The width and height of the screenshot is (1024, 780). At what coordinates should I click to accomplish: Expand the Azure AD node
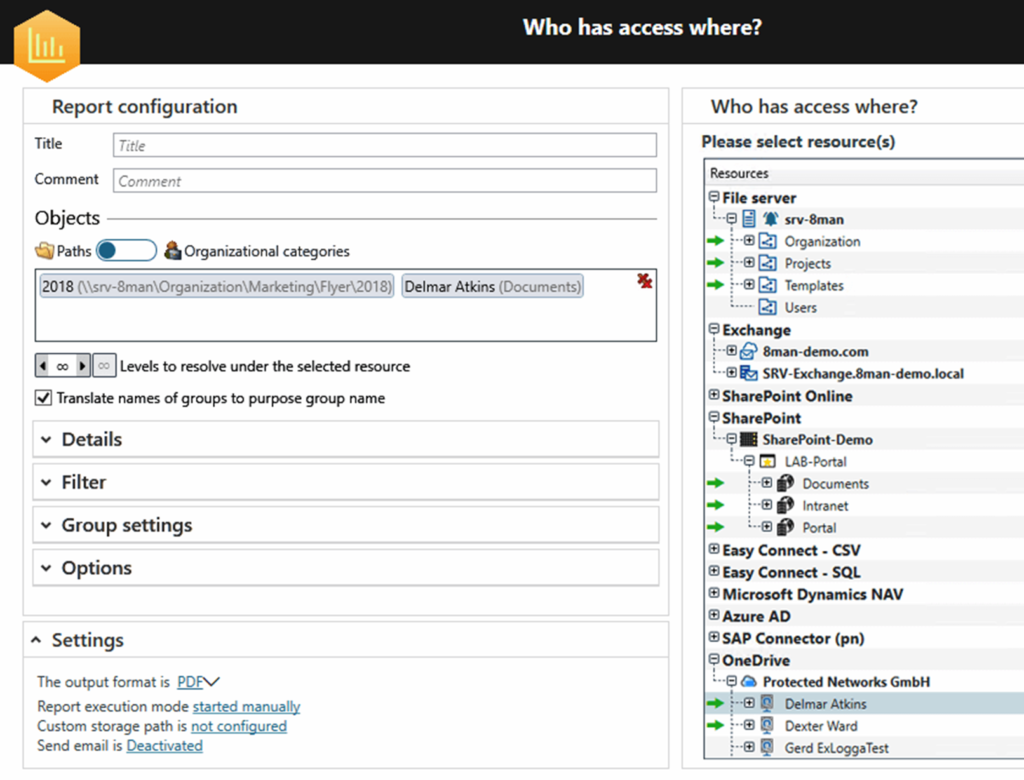714,615
